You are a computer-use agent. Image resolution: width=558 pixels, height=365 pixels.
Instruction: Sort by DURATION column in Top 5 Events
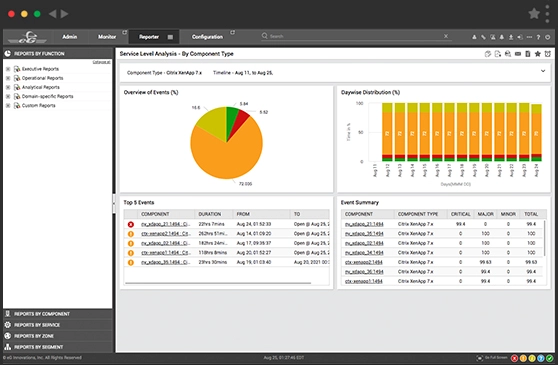click(x=213, y=214)
